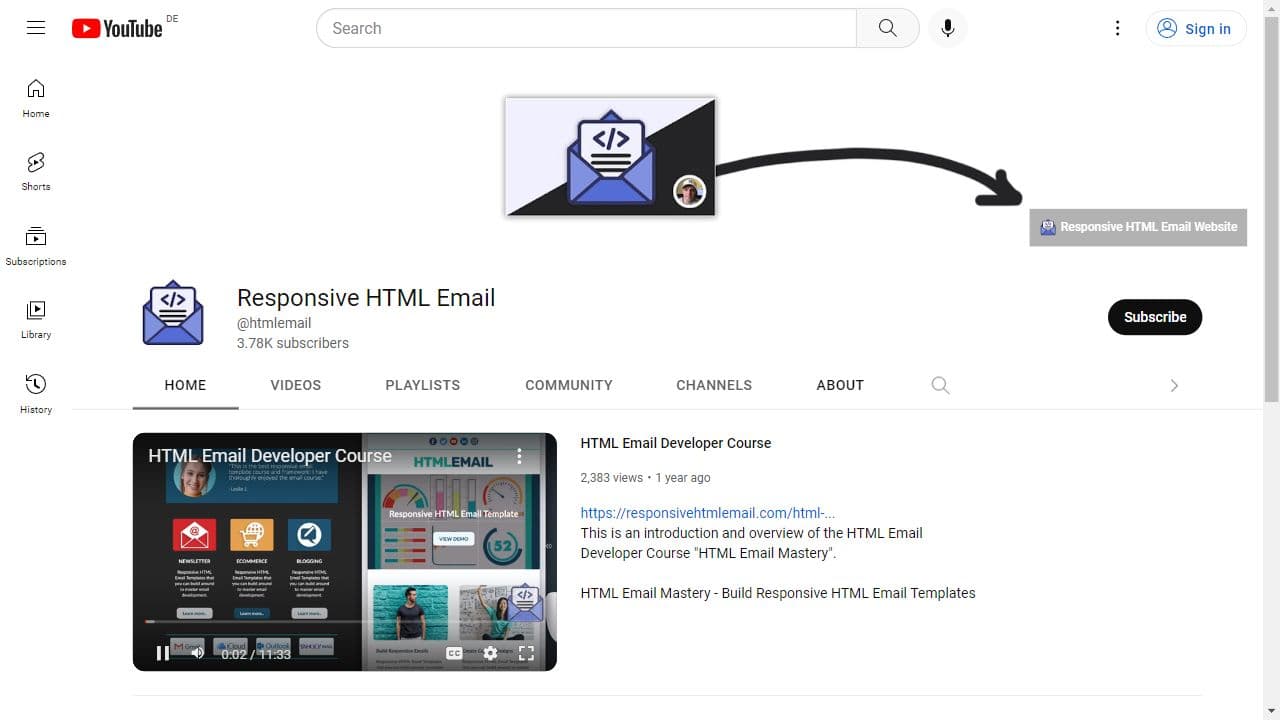Switch to the COMMUNITY tab
This screenshot has width=1280, height=720.
click(569, 385)
